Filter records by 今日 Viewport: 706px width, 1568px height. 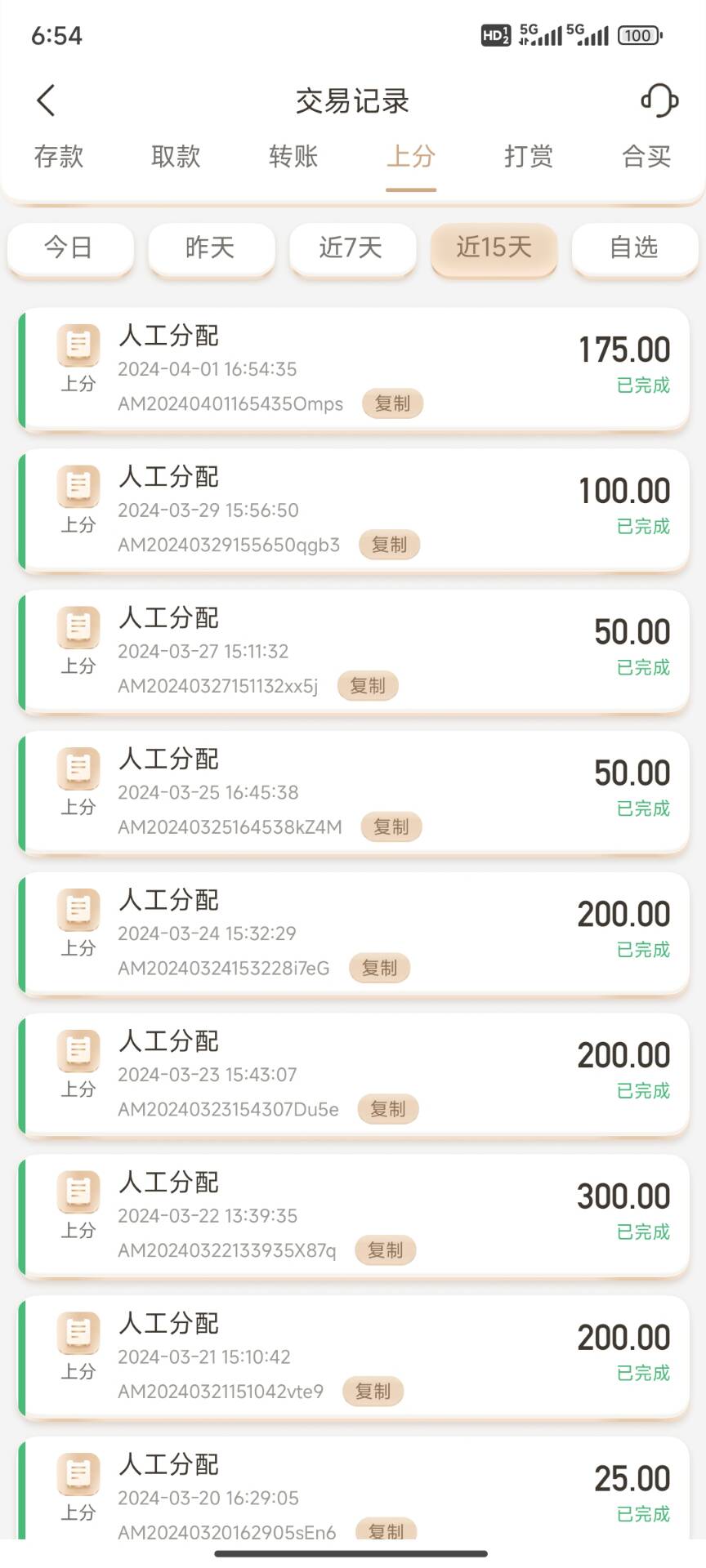click(x=69, y=247)
